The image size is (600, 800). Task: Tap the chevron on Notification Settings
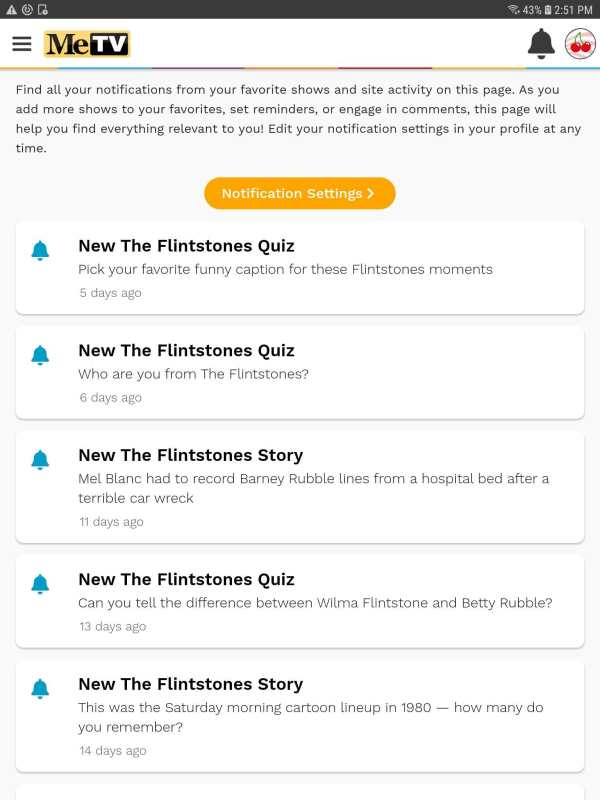click(x=371, y=193)
